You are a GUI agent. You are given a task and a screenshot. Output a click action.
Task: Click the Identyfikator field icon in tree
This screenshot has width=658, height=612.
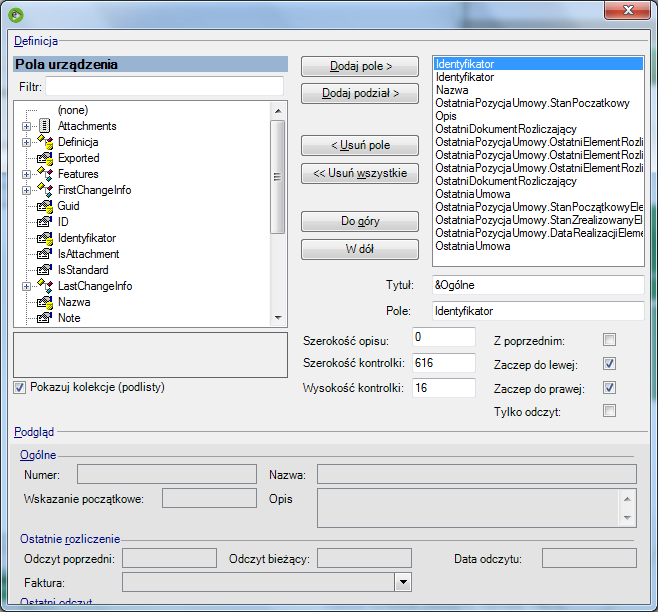click(x=45, y=238)
